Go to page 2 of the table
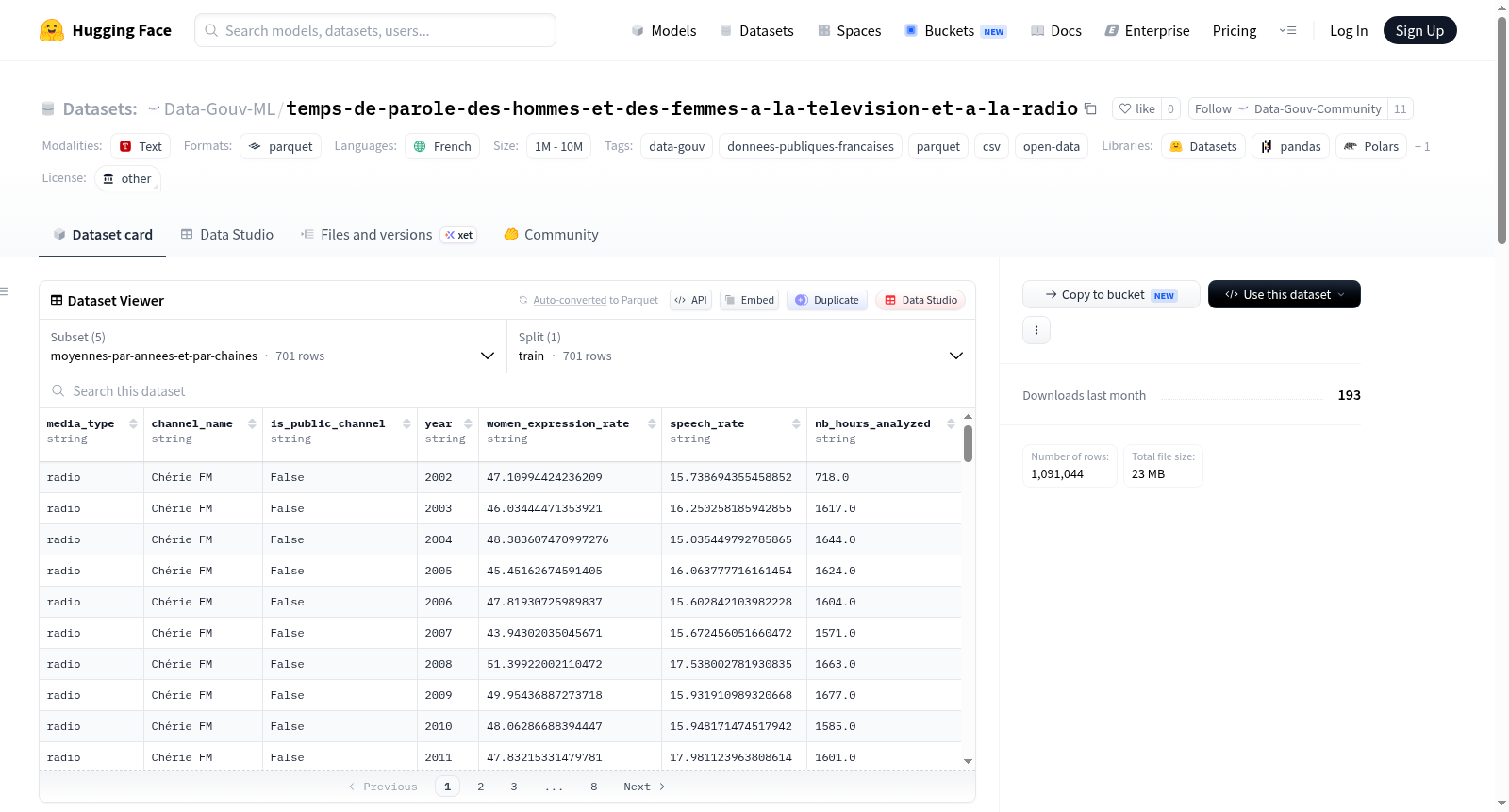 tap(481, 787)
